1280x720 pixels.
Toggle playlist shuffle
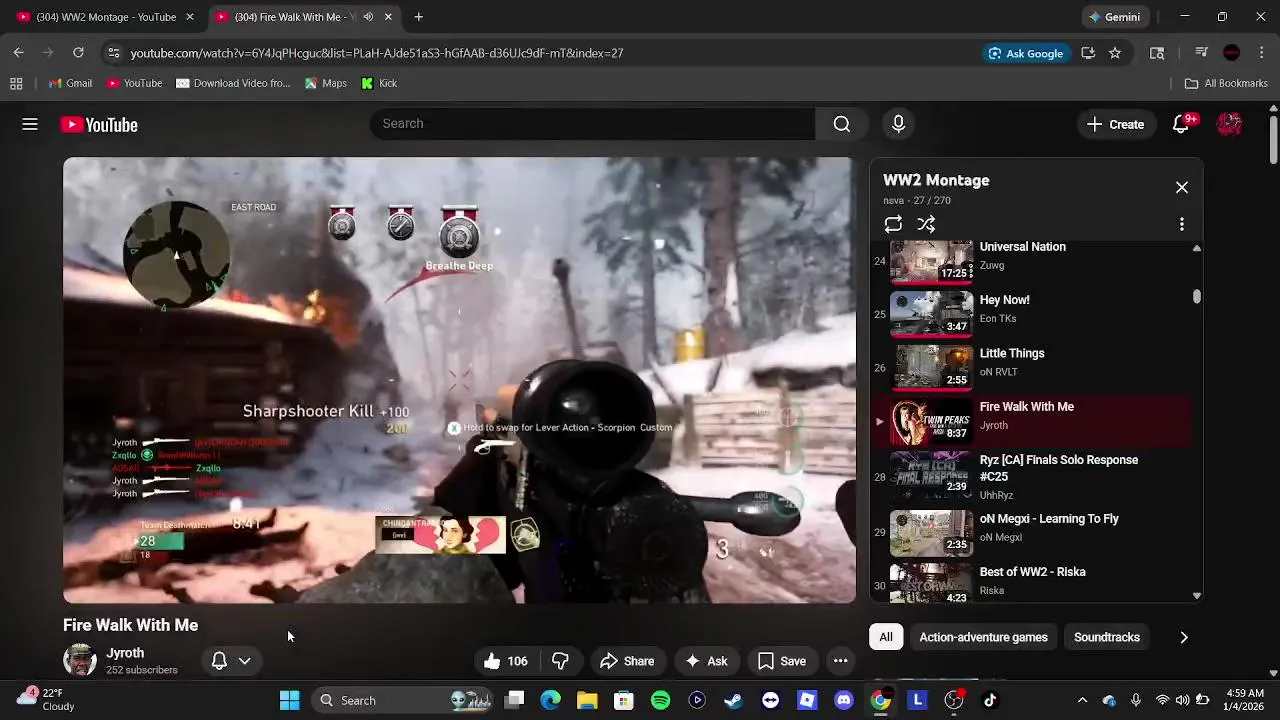tap(927, 224)
